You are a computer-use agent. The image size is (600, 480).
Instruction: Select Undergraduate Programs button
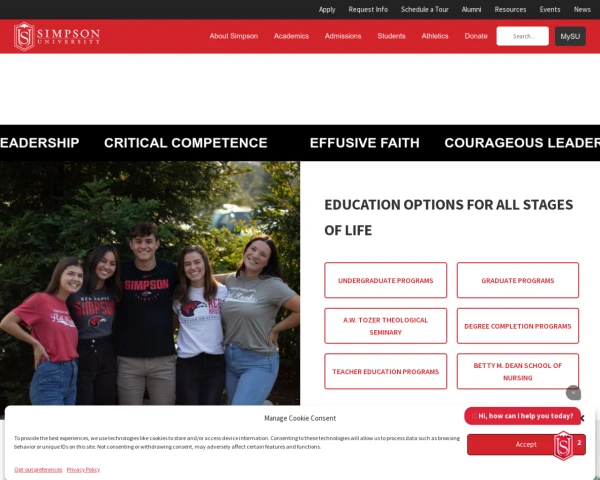click(x=385, y=280)
